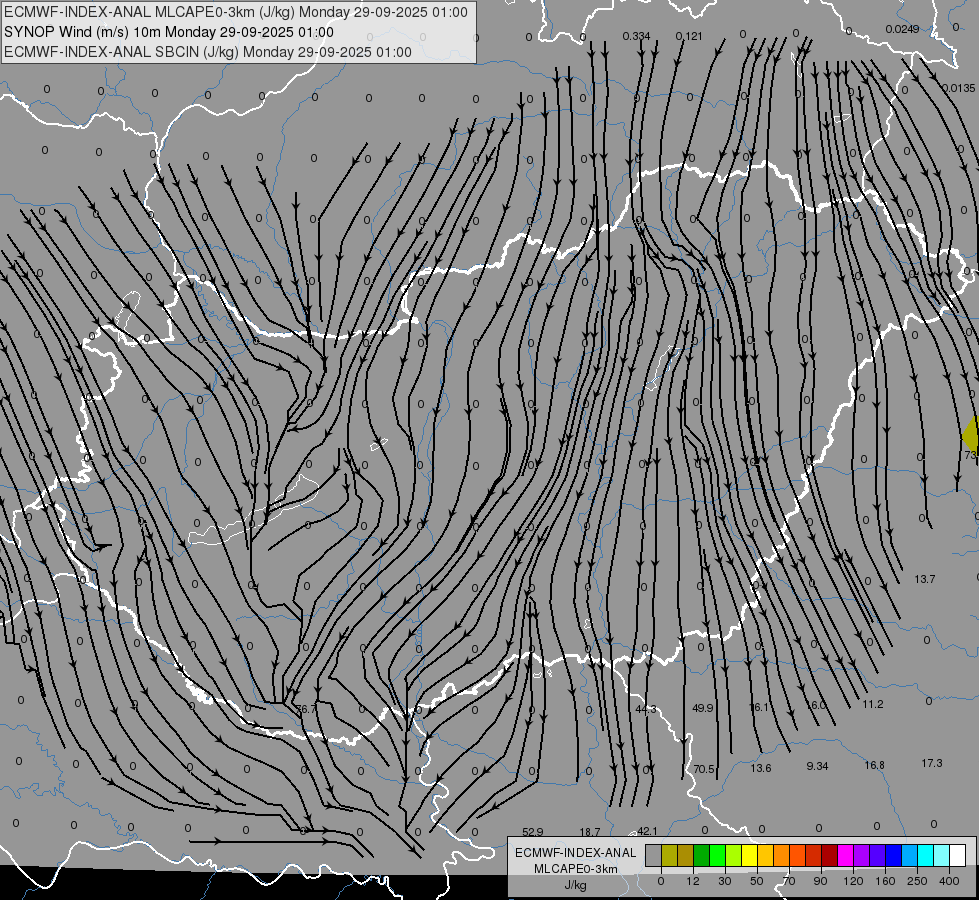Click the legend unit label J/kg

[575, 885]
